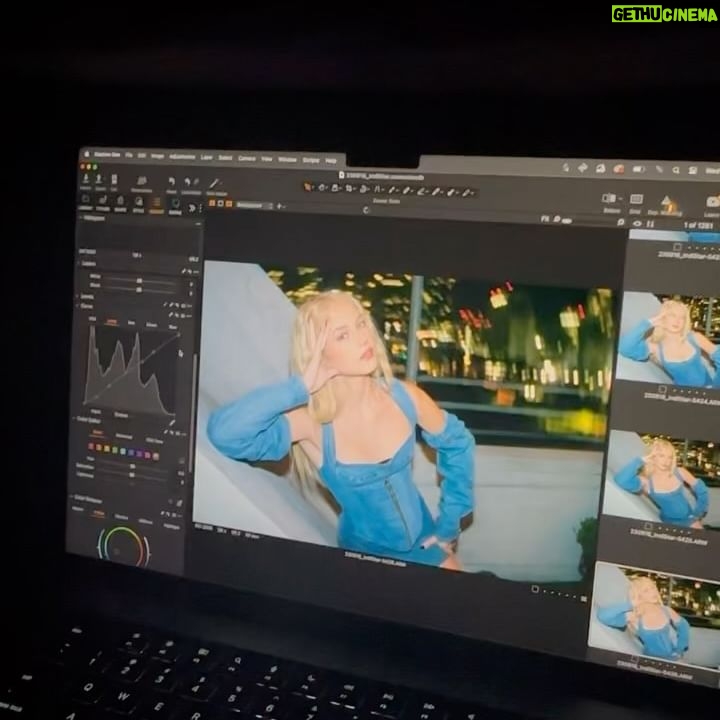
Task: Select the orange highlighted tool tab
Action: tap(157, 202)
